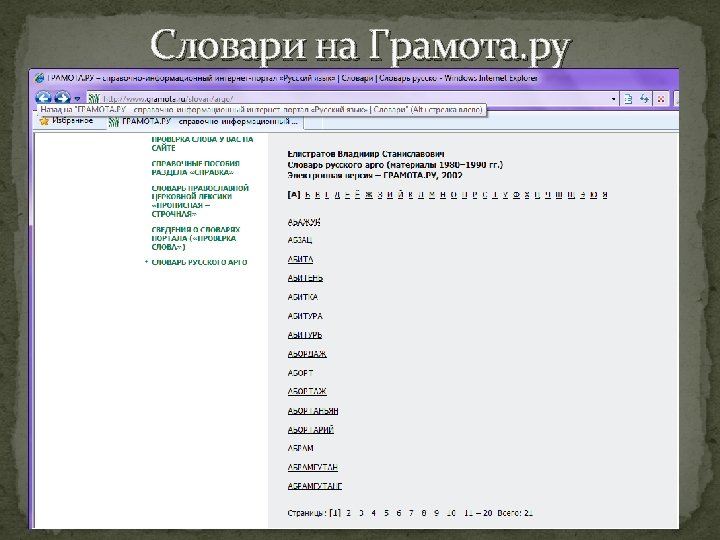The image size is (720, 540).
Task: Select the ГРАМОТА.РУ browser tab
Action: click(204, 122)
